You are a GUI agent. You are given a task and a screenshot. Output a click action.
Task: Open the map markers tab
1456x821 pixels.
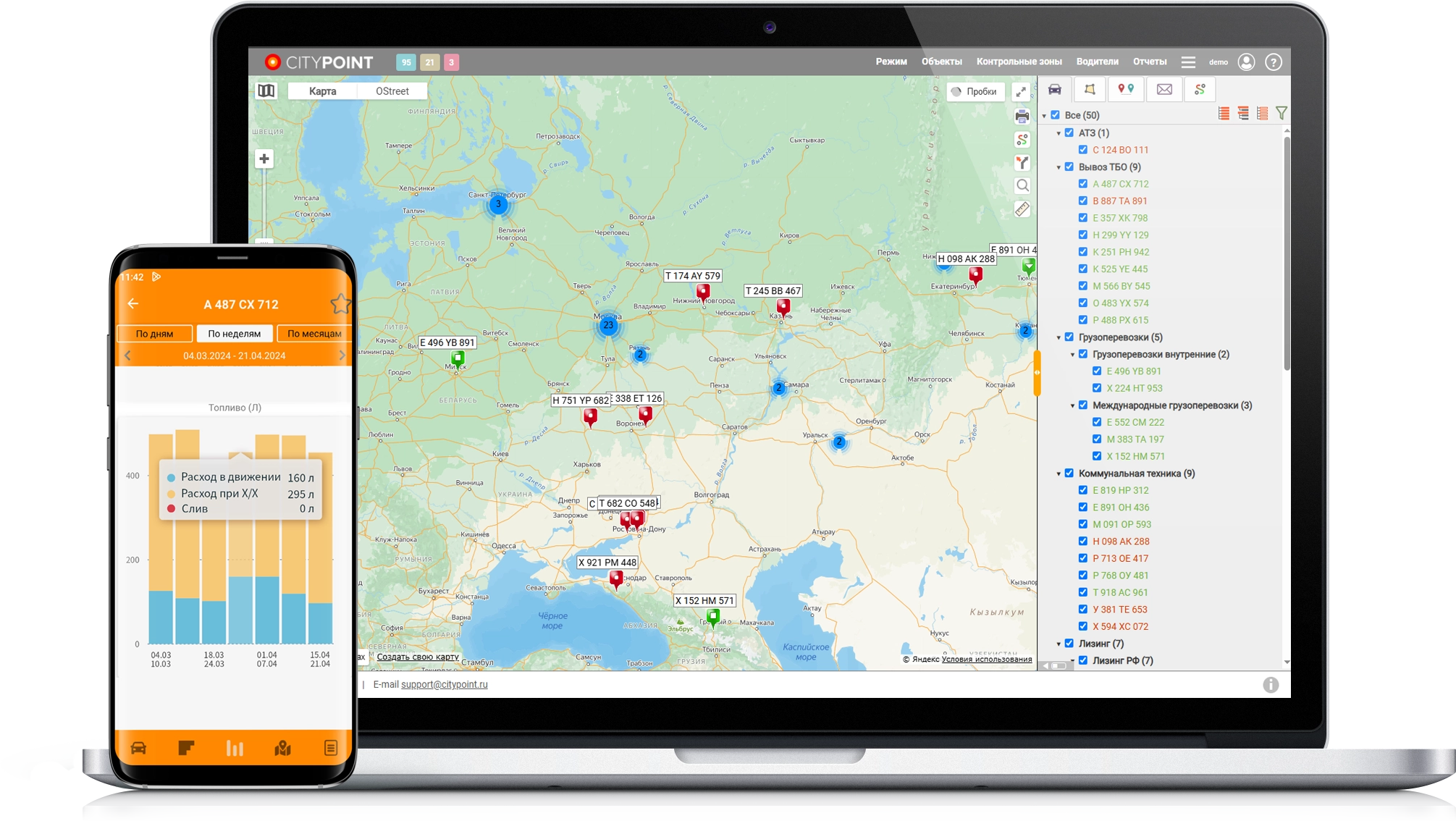click(1126, 90)
